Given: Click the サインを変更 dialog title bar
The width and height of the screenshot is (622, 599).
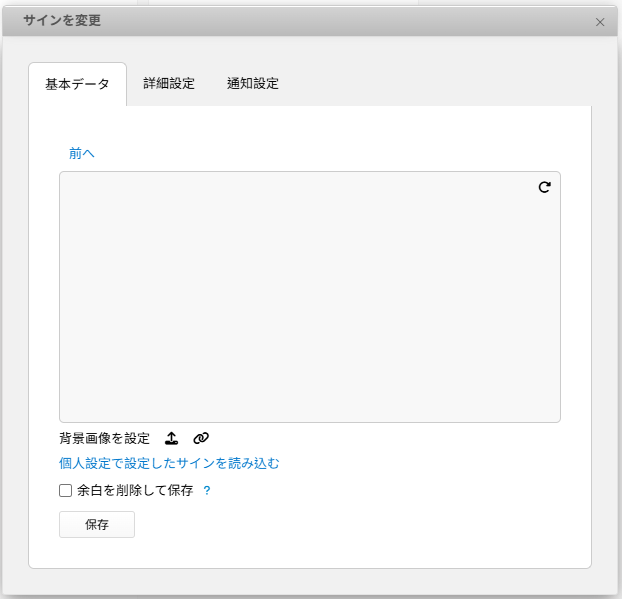Looking at the screenshot, I should point(300,21).
